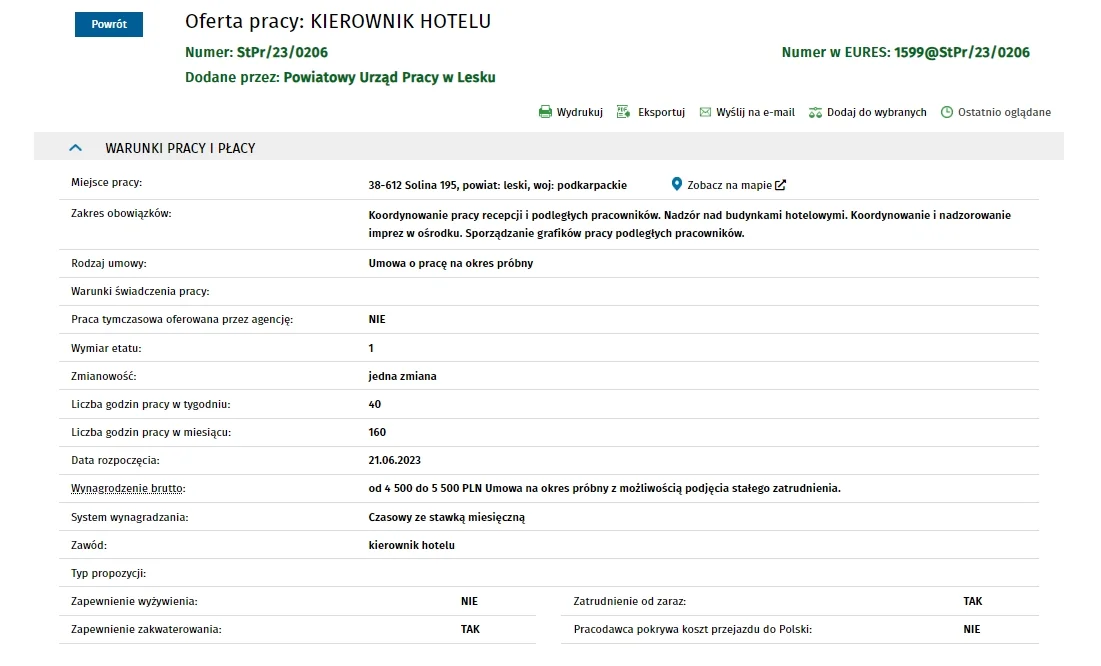Click the external link icon after Zobacz na mapie

781,185
